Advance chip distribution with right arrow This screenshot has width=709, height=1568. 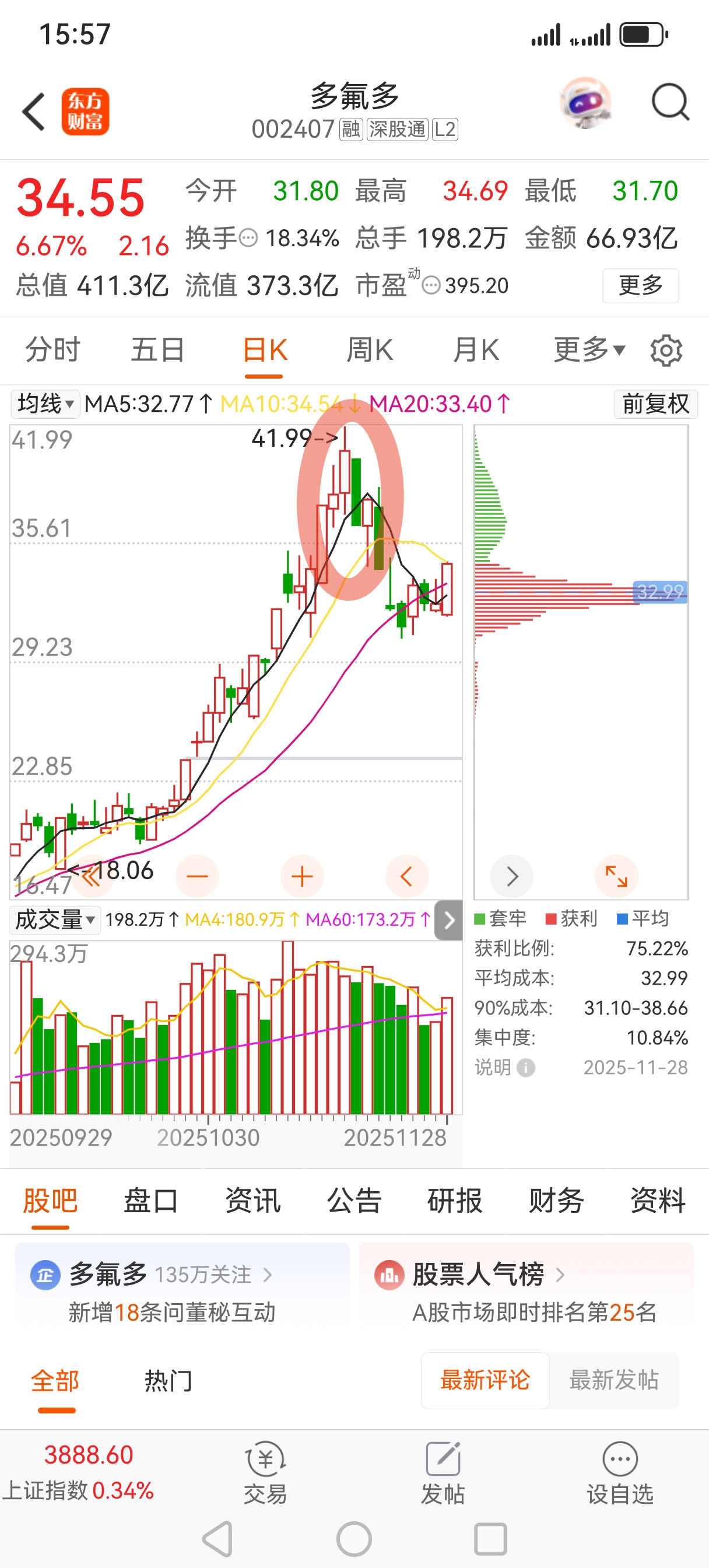512,877
